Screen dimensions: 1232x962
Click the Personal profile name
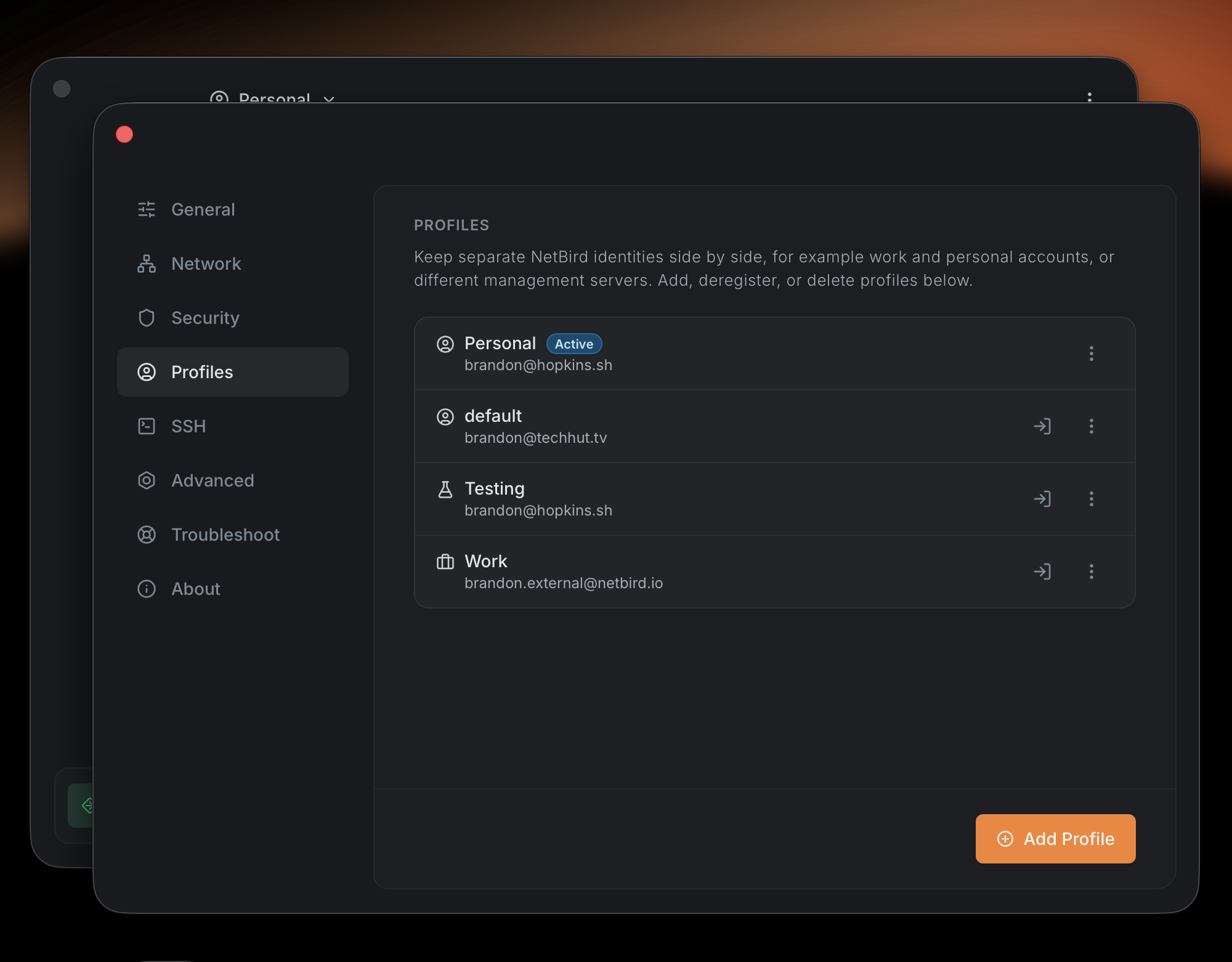[500, 344]
